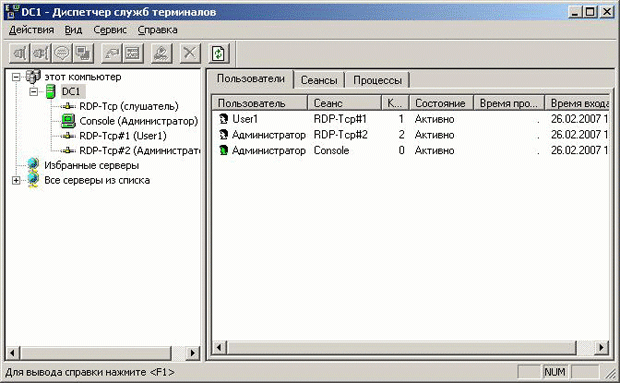Select the RDP-Tcp#1 session cell

click(340, 119)
